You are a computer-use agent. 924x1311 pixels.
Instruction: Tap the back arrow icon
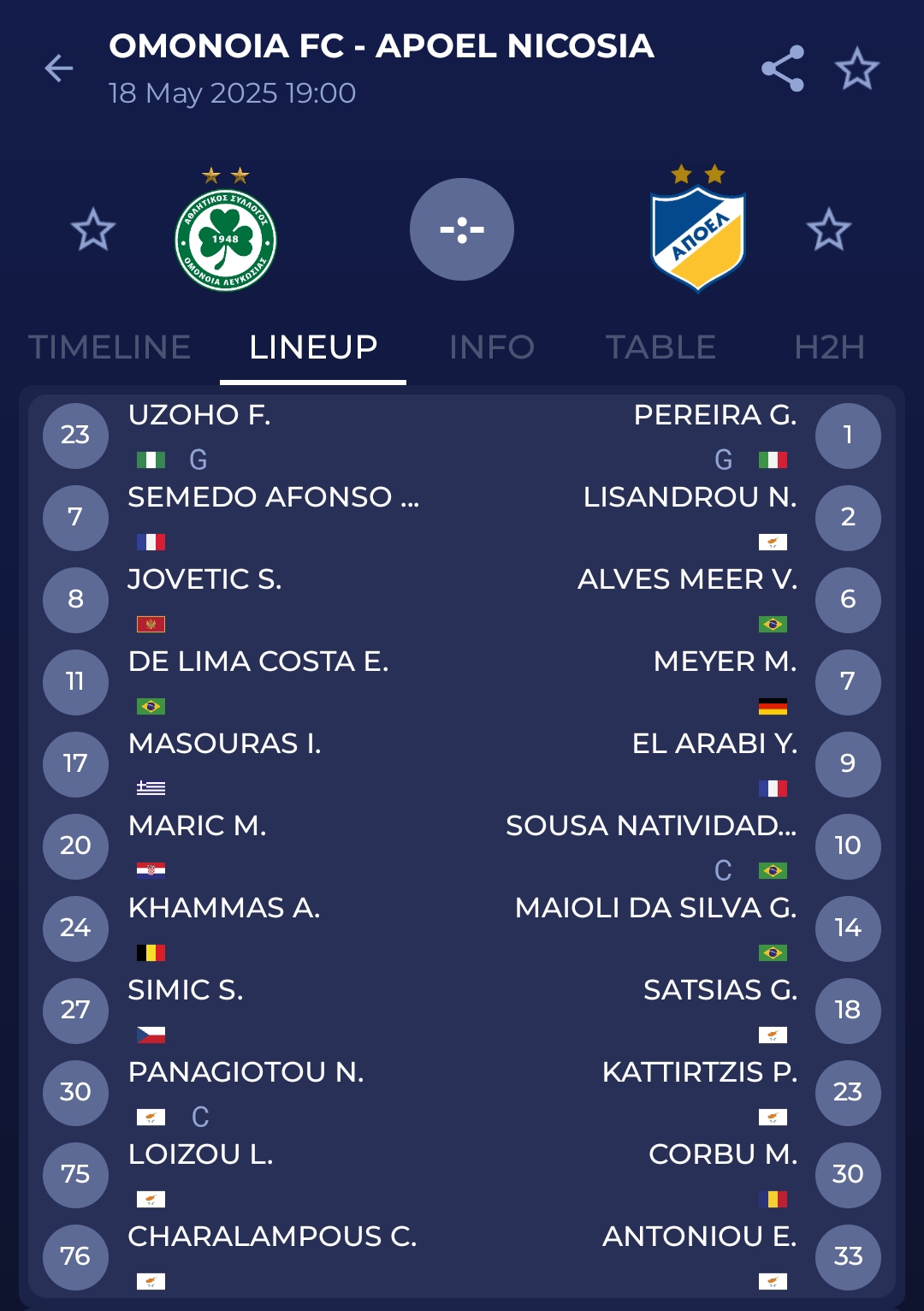(59, 68)
